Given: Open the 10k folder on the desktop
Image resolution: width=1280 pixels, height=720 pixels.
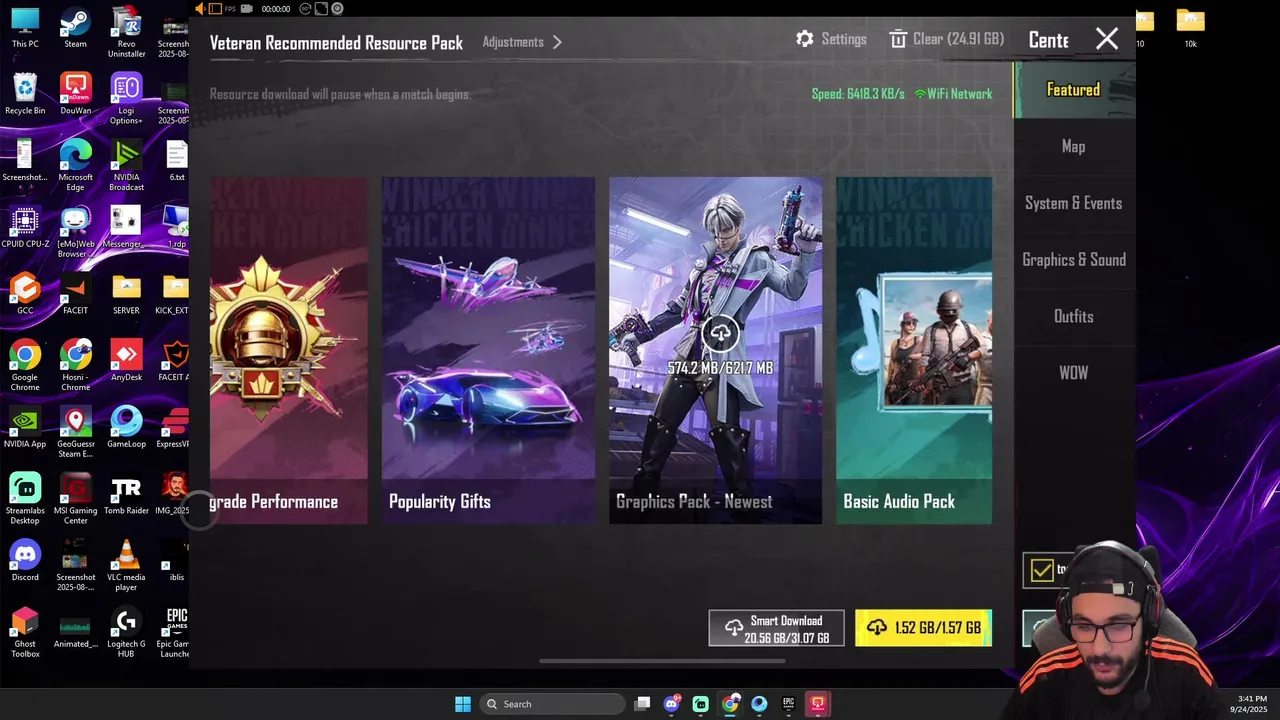Looking at the screenshot, I should pyautogui.click(x=1190, y=28).
